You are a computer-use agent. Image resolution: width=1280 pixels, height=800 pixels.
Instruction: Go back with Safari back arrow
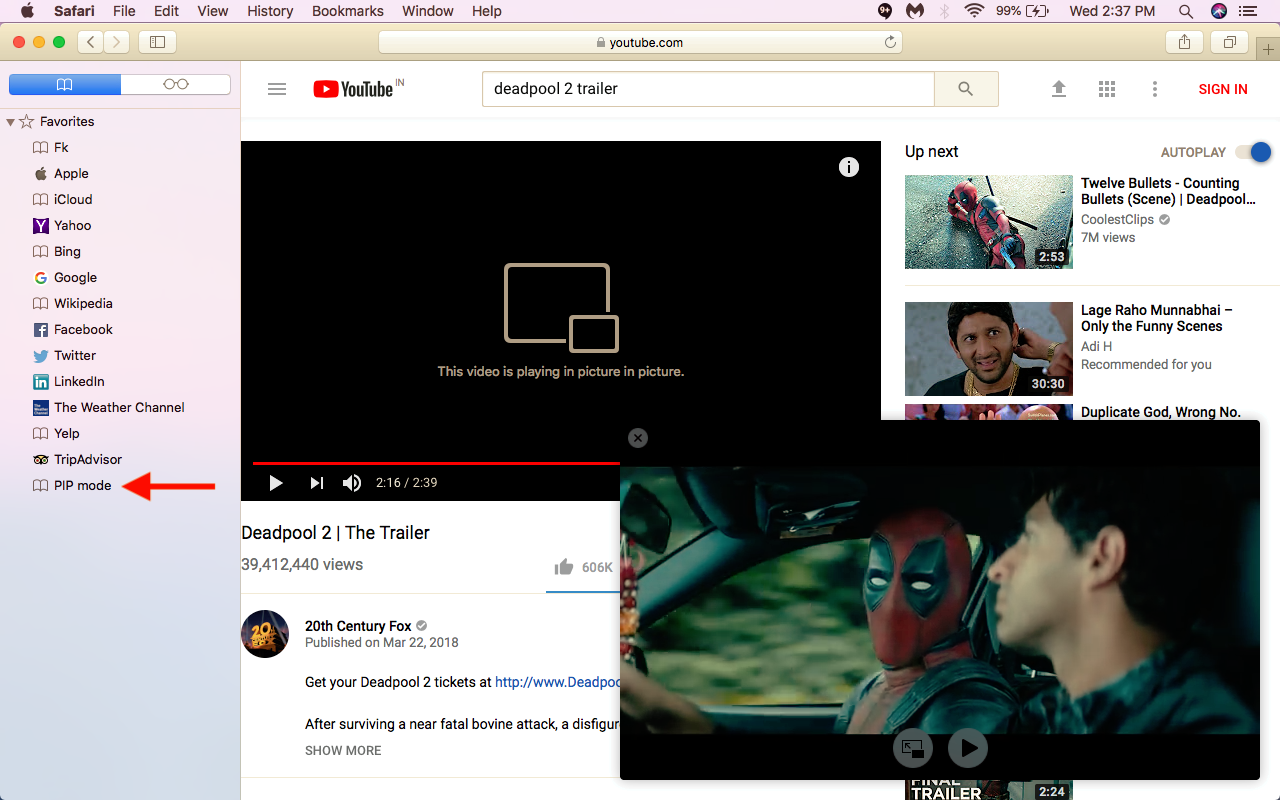pos(91,42)
